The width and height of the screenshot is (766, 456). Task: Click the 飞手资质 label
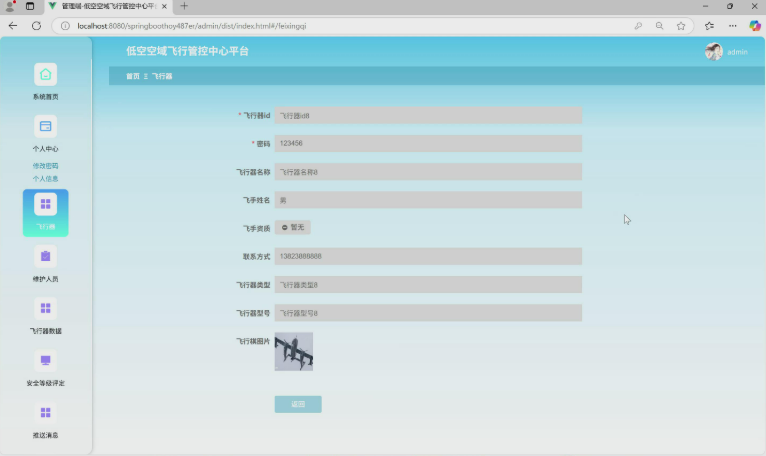pyautogui.click(x=256, y=228)
